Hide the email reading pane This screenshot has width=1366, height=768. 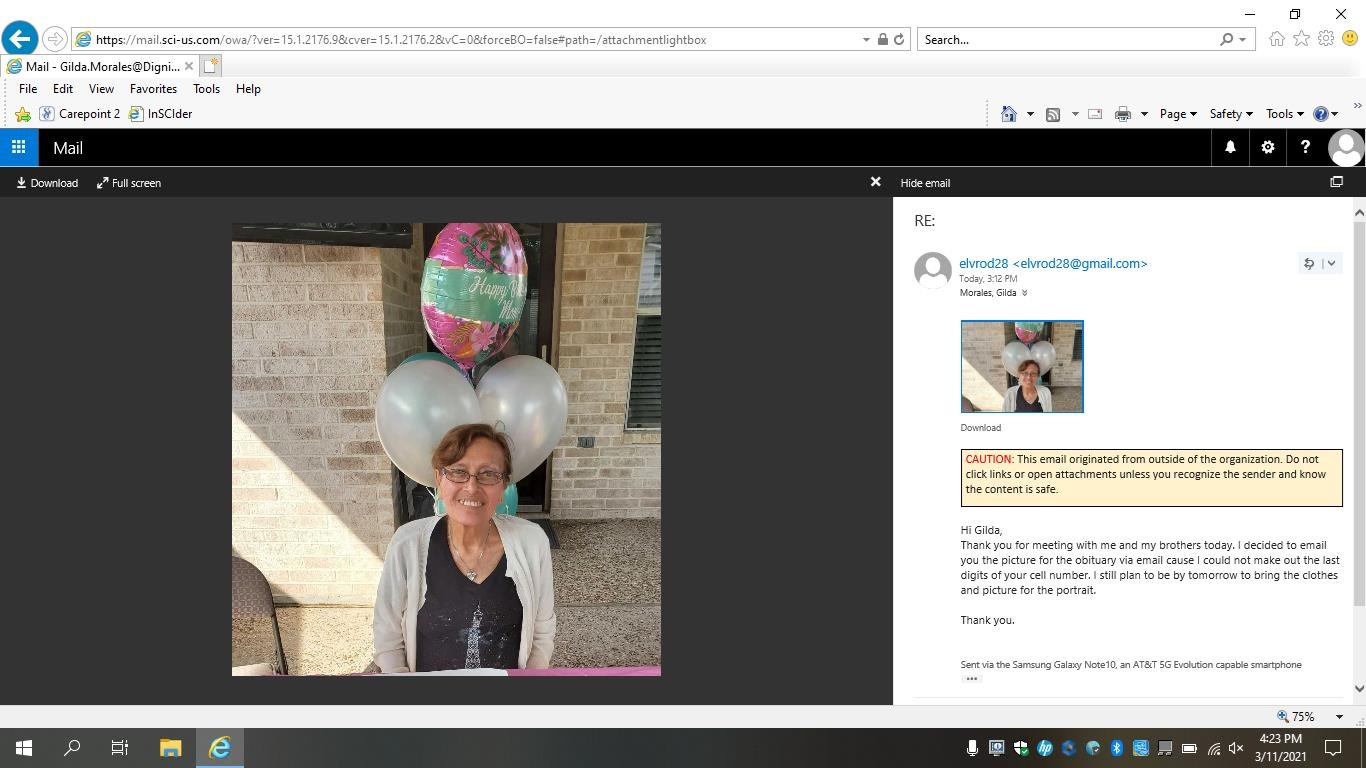924,183
